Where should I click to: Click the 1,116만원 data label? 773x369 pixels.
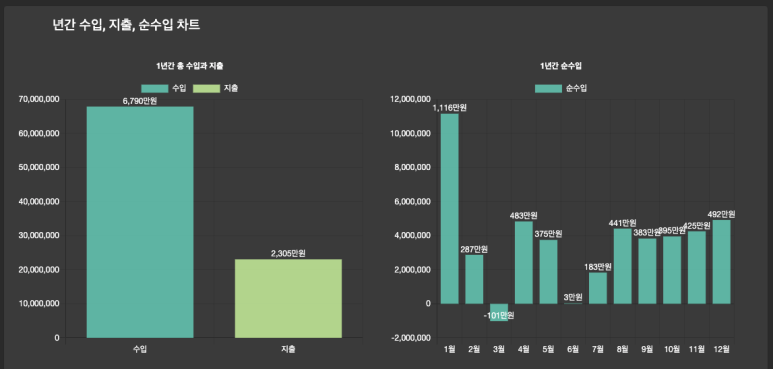click(x=450, y=108)
